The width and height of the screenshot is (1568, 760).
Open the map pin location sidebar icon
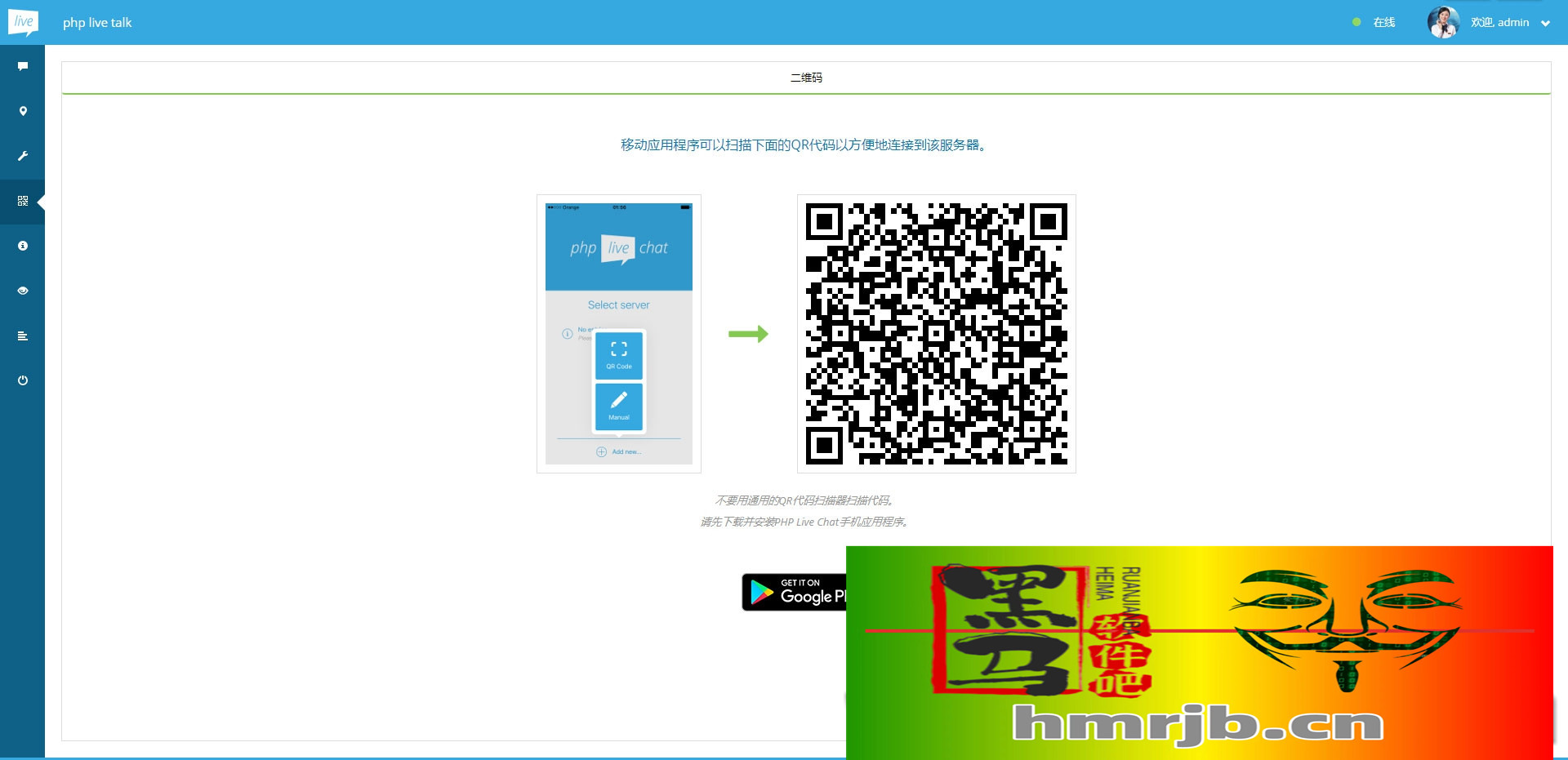[23, 111]
